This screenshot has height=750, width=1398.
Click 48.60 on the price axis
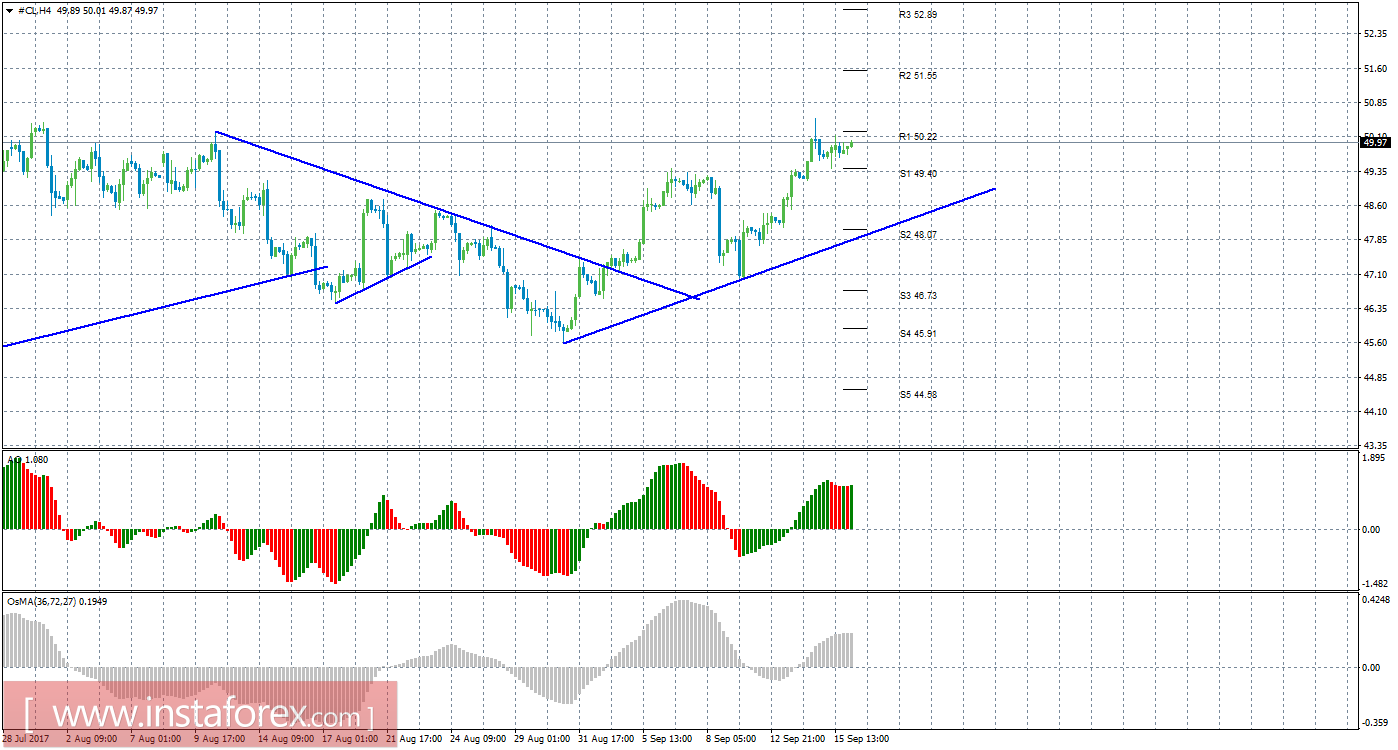pyautogui.click(x=1376, y=206)
